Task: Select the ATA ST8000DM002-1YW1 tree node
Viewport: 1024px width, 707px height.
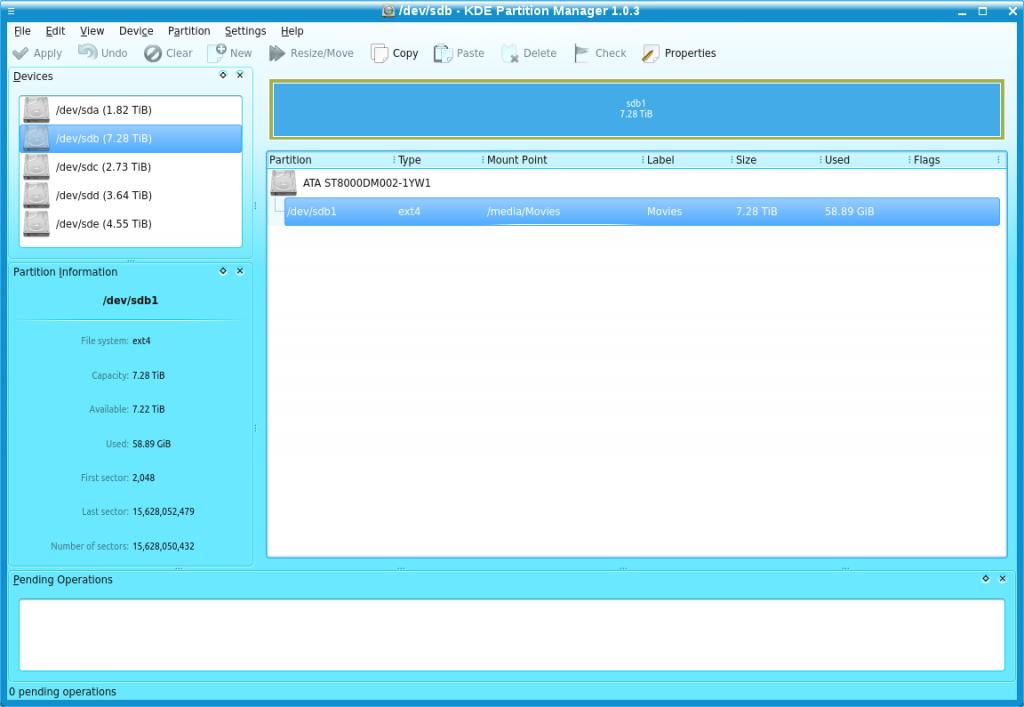Action: pos(366,183)
